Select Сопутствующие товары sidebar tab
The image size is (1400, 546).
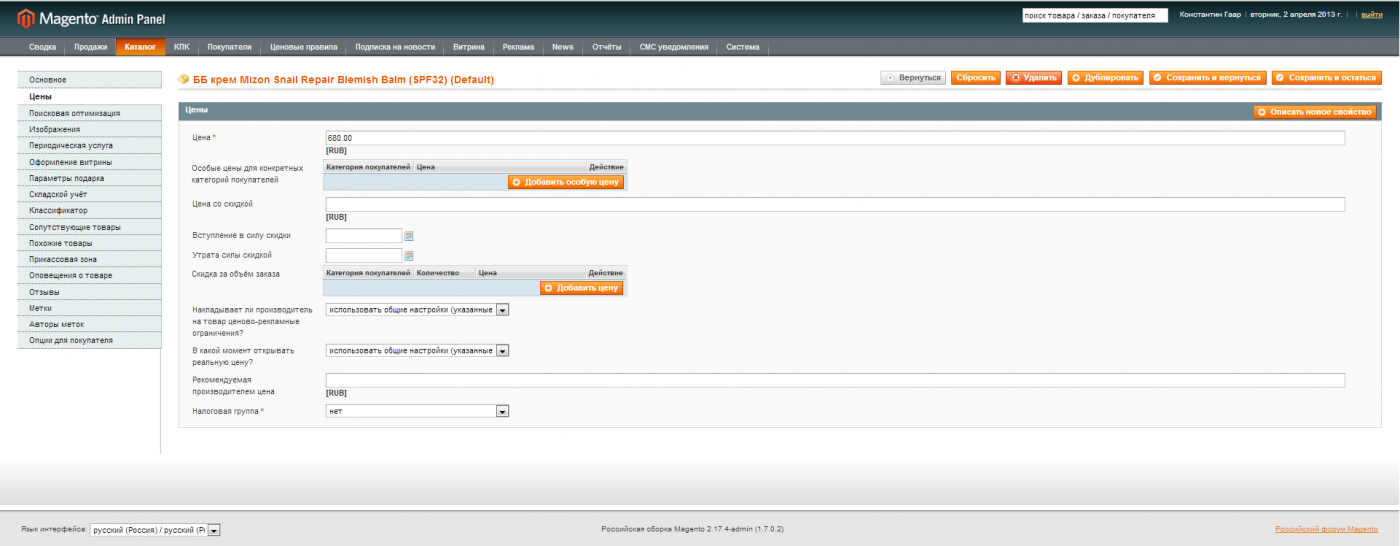pos(89,227)
